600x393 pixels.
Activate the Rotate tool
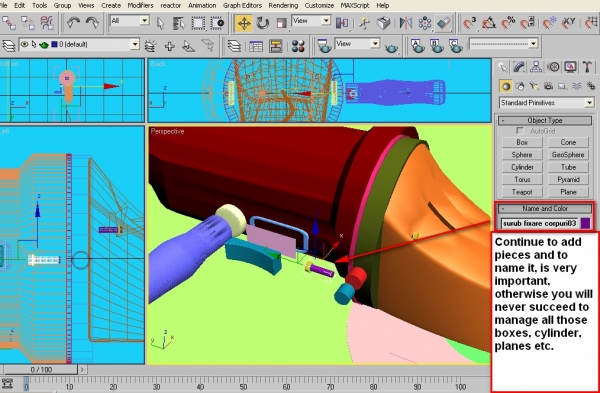tap(262, 23)
